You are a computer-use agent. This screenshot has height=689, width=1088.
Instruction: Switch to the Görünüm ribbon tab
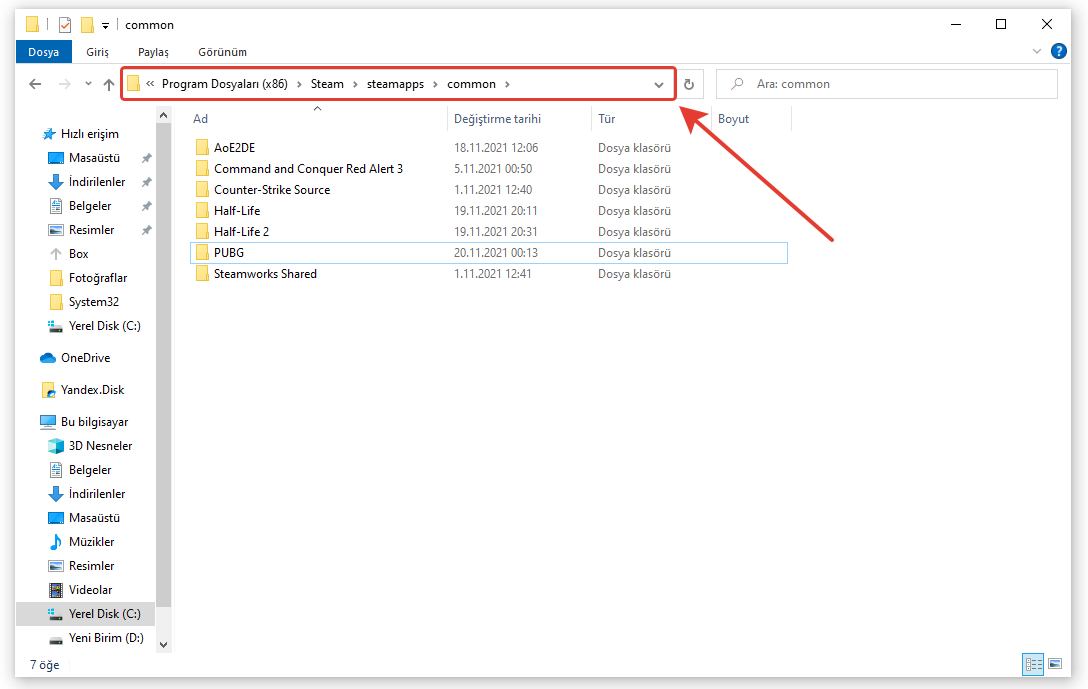pos(222,52)
